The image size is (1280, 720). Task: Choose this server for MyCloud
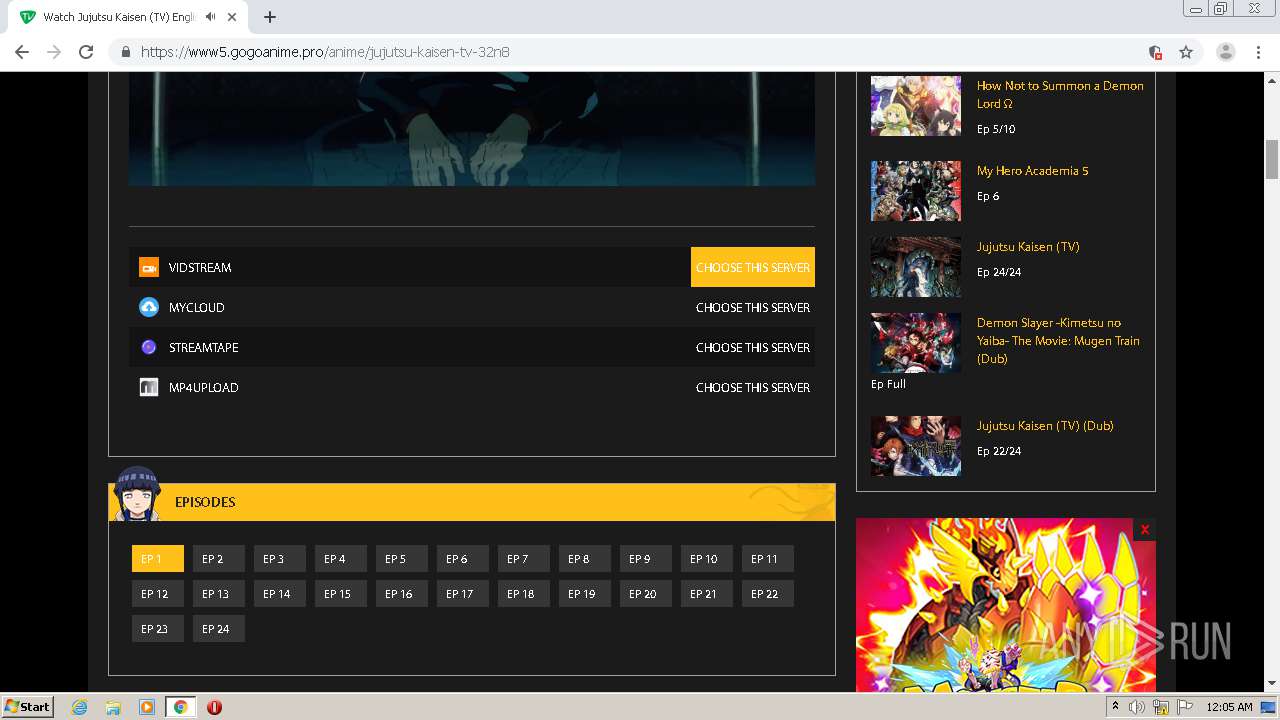point(753,307)
